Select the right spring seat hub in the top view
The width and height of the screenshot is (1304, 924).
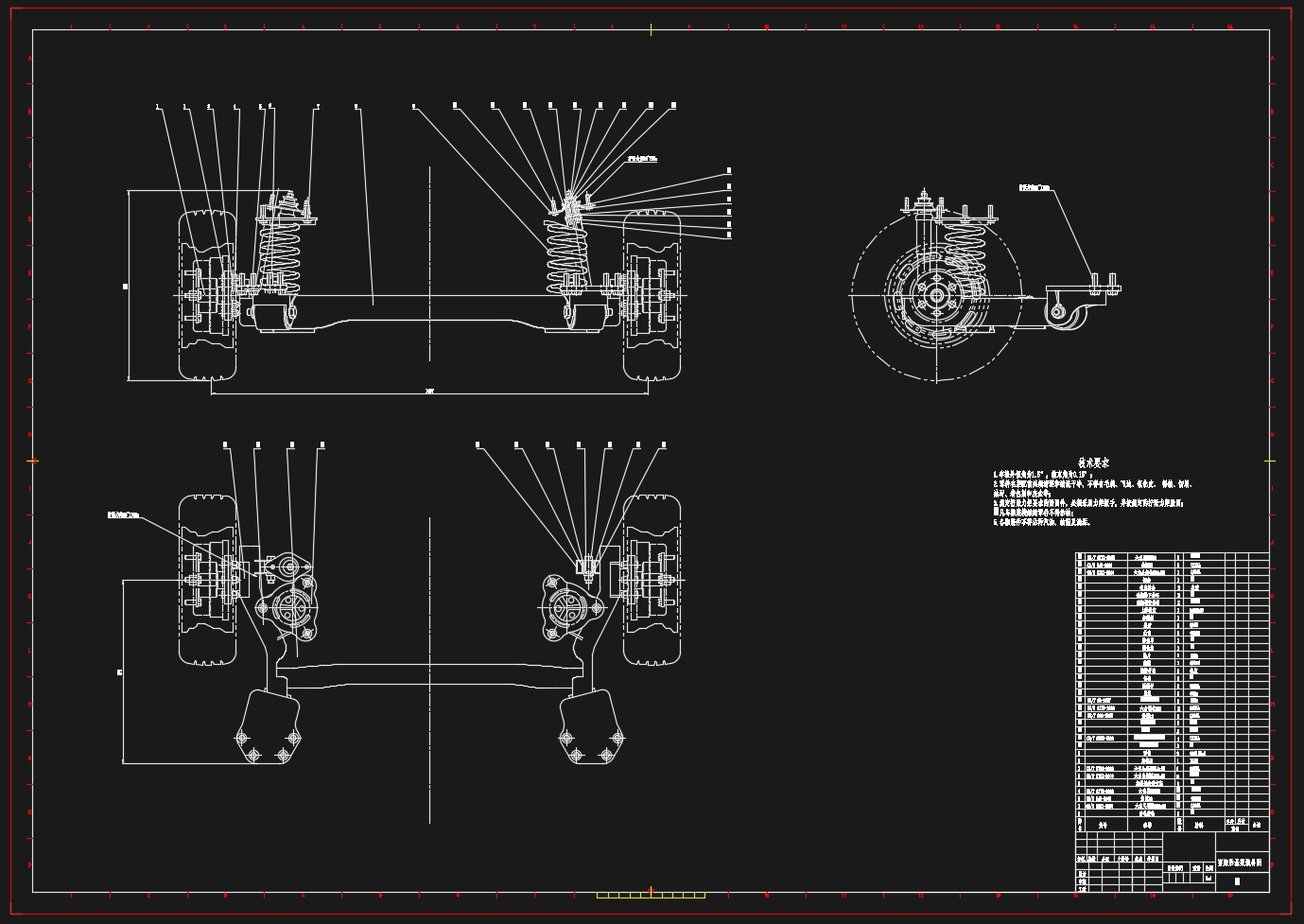[x=565, y=606]
